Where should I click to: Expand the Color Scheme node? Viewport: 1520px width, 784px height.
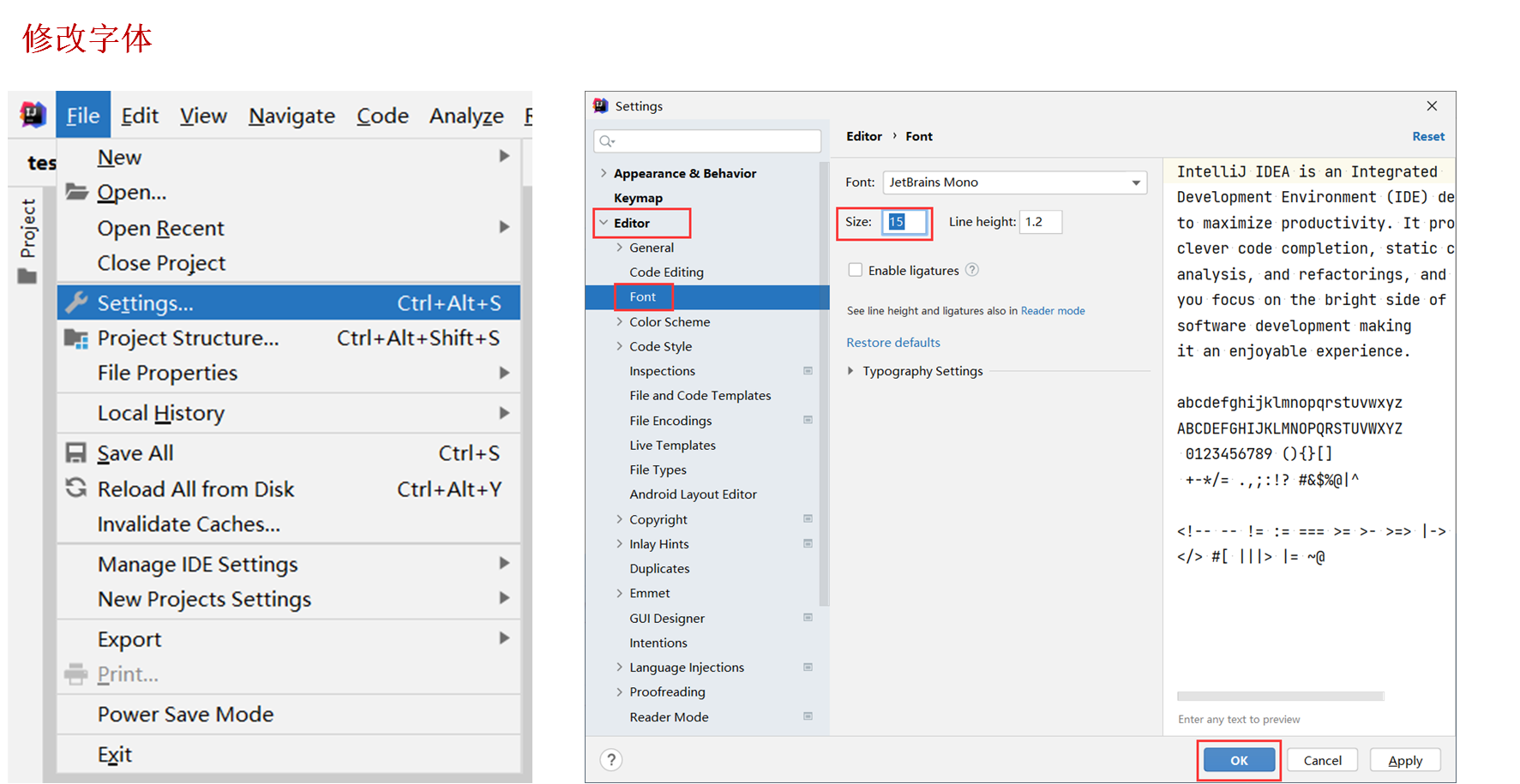coord(620,322)
